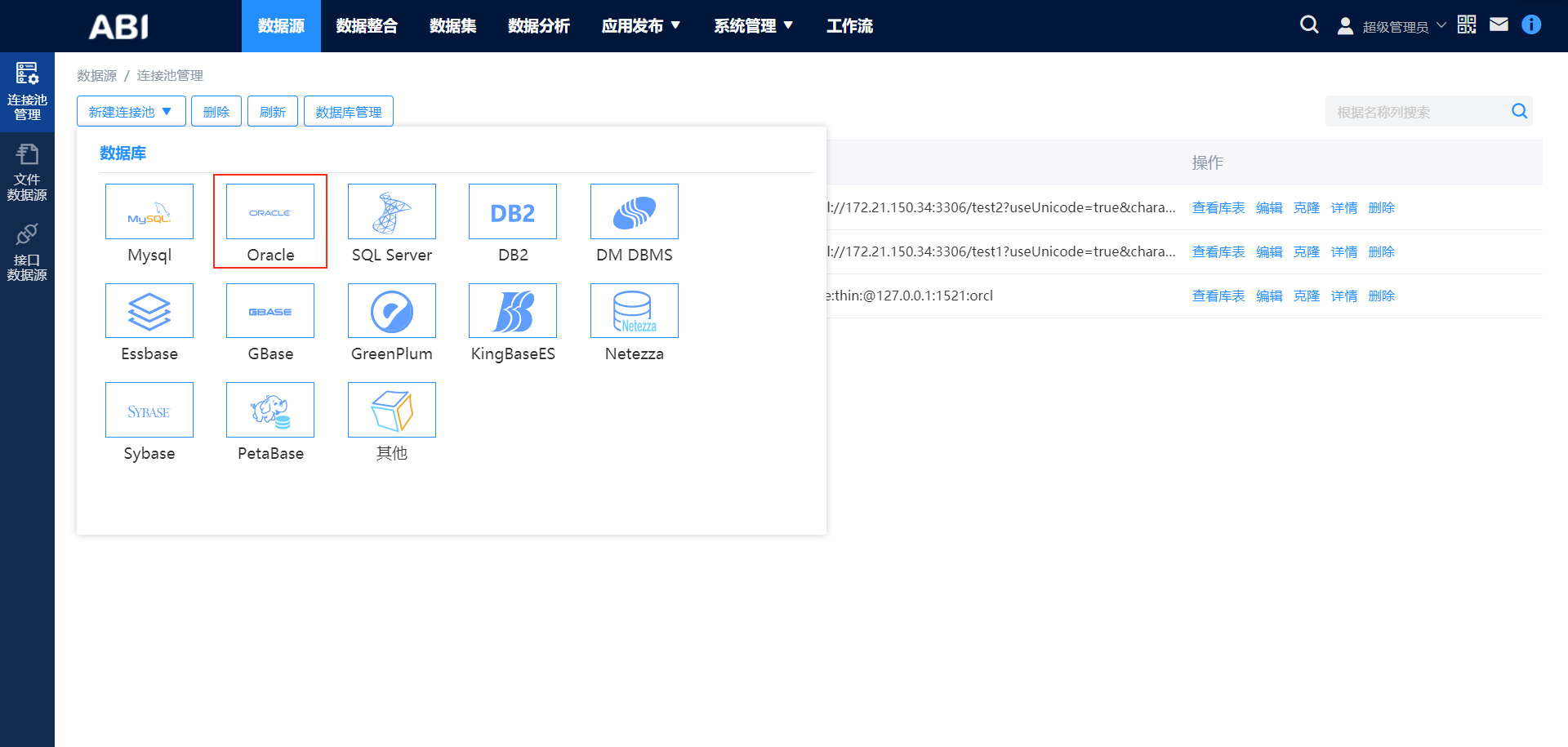Choose the Oracle database icon
The width and height of the screenshot is (1568, 747).
270,211
